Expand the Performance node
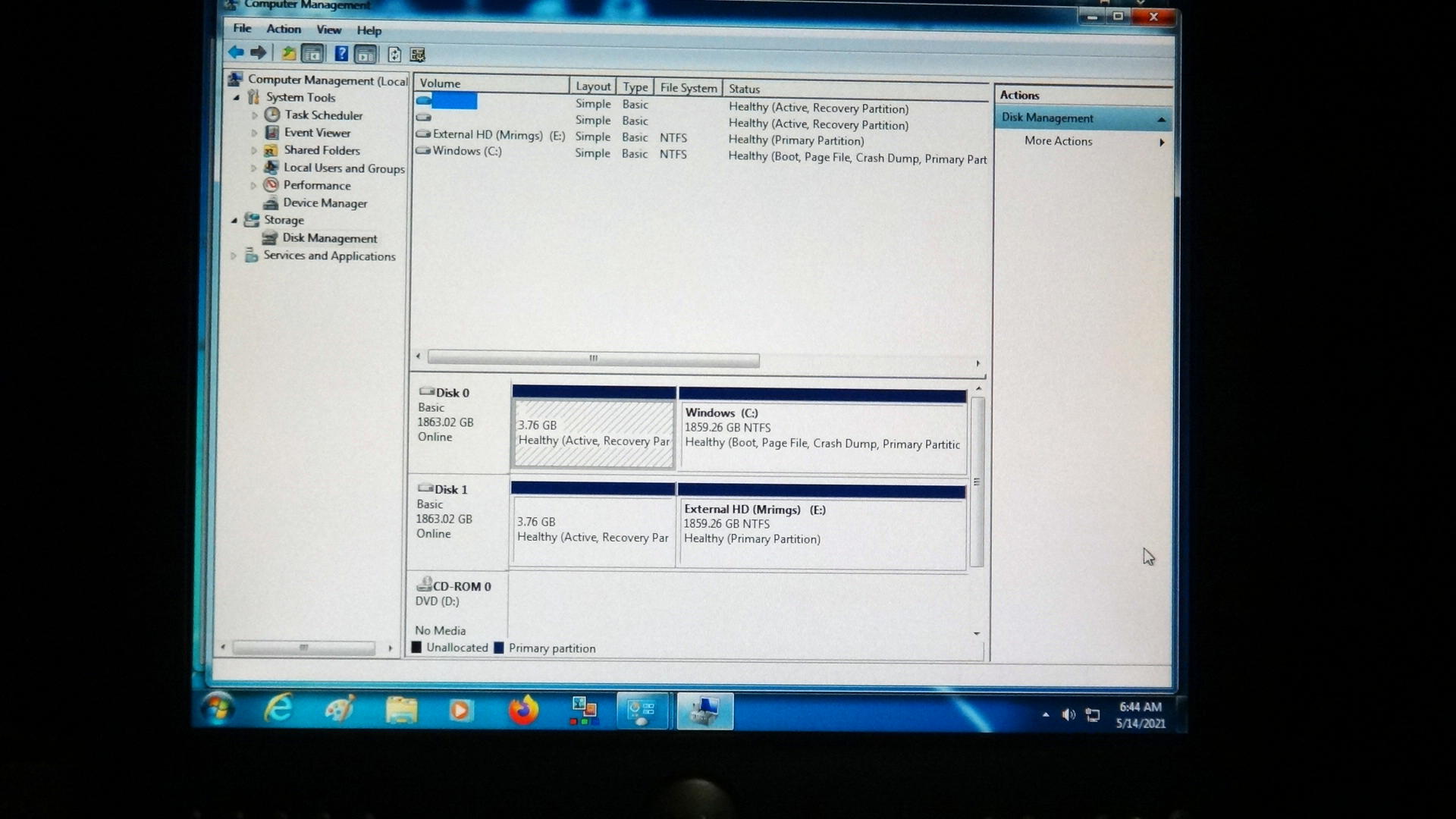The height and width of the screenshot is (819, 1456). click(x=253, y=186)
